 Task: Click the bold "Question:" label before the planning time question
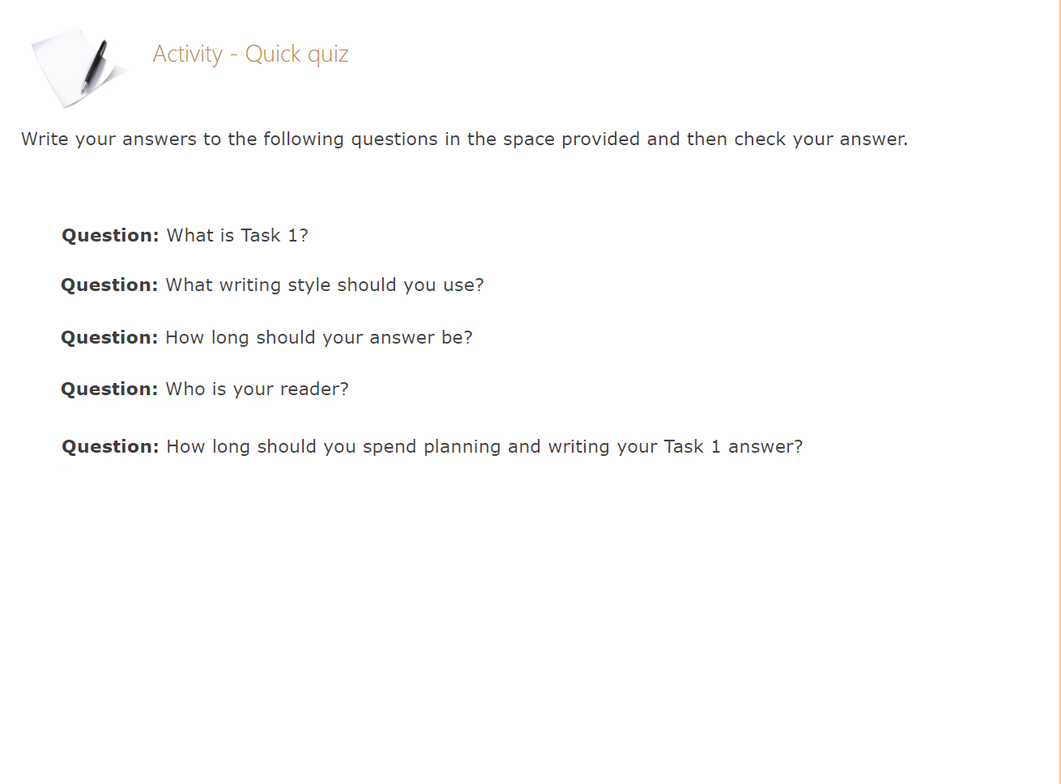[110, 447]
